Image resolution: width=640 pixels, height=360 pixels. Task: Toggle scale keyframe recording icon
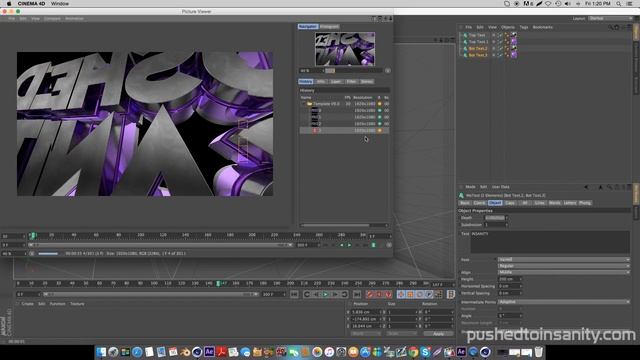[x=411, y=294]
